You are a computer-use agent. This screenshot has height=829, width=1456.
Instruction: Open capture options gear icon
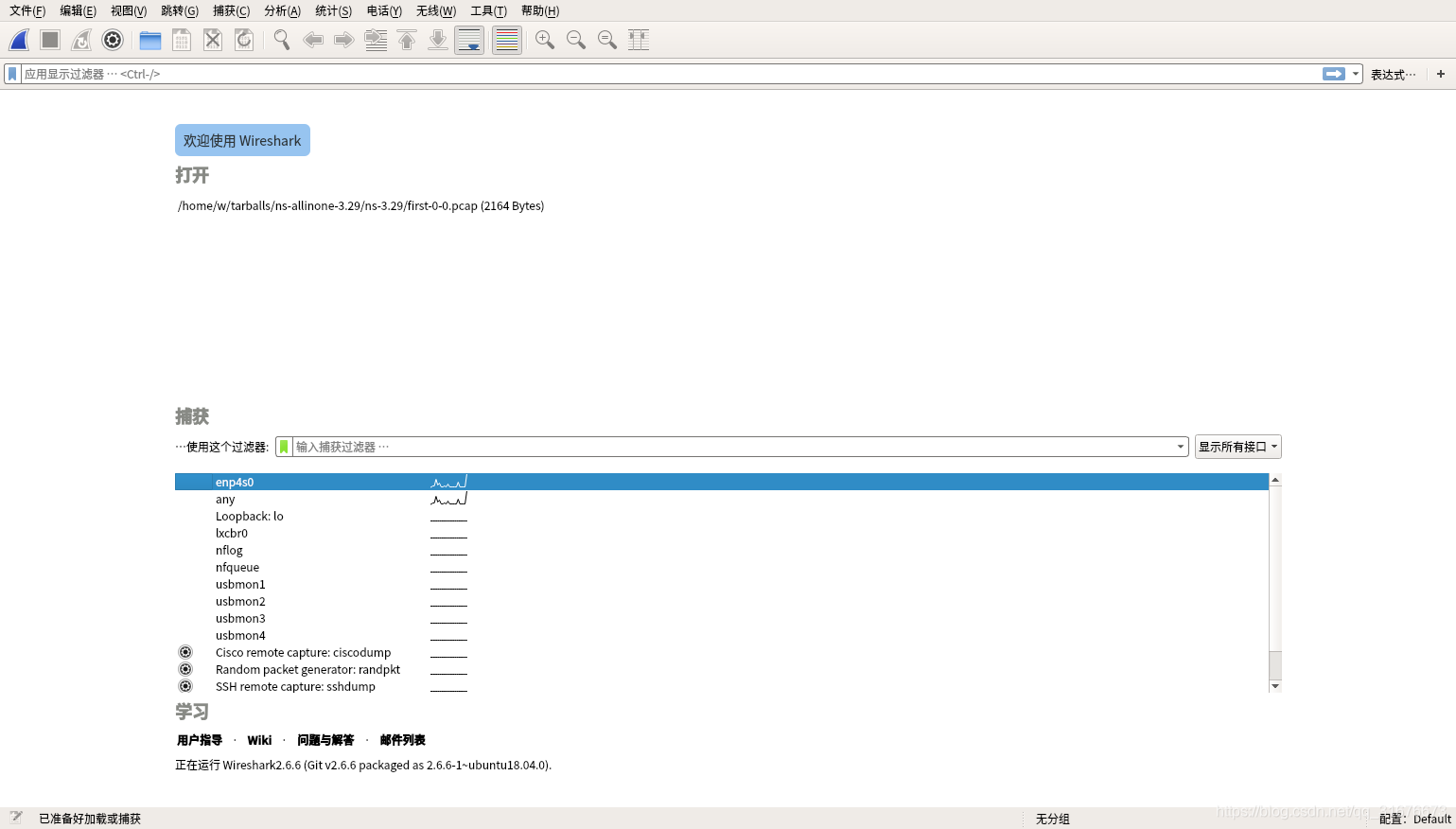pyautogui.click(x=113, y=40)
